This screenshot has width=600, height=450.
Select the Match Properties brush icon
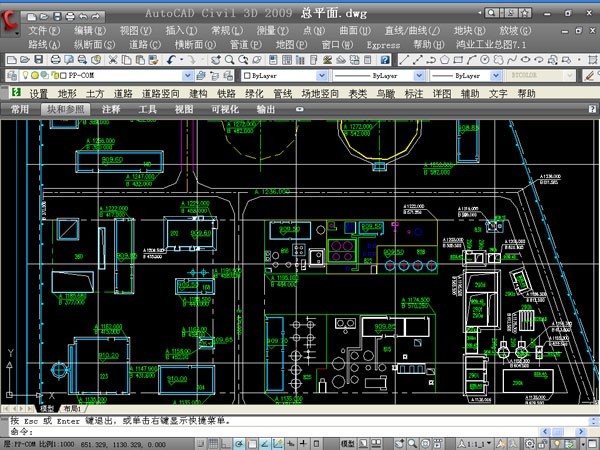click(153, 60)
